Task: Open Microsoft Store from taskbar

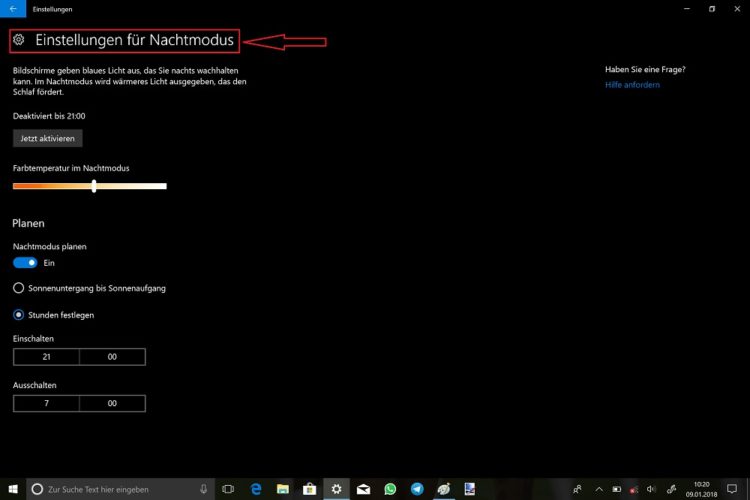Action: 309,489
